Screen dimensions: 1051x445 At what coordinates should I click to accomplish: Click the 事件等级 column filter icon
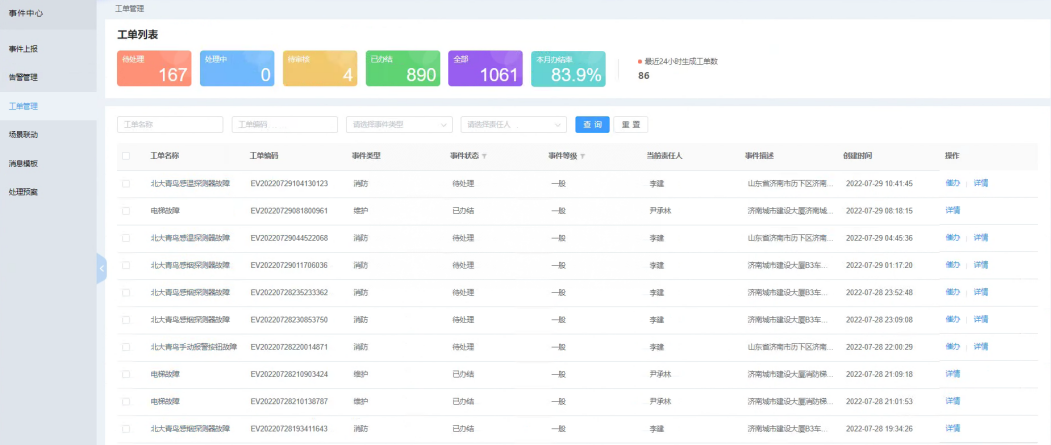tap(582, 156)
